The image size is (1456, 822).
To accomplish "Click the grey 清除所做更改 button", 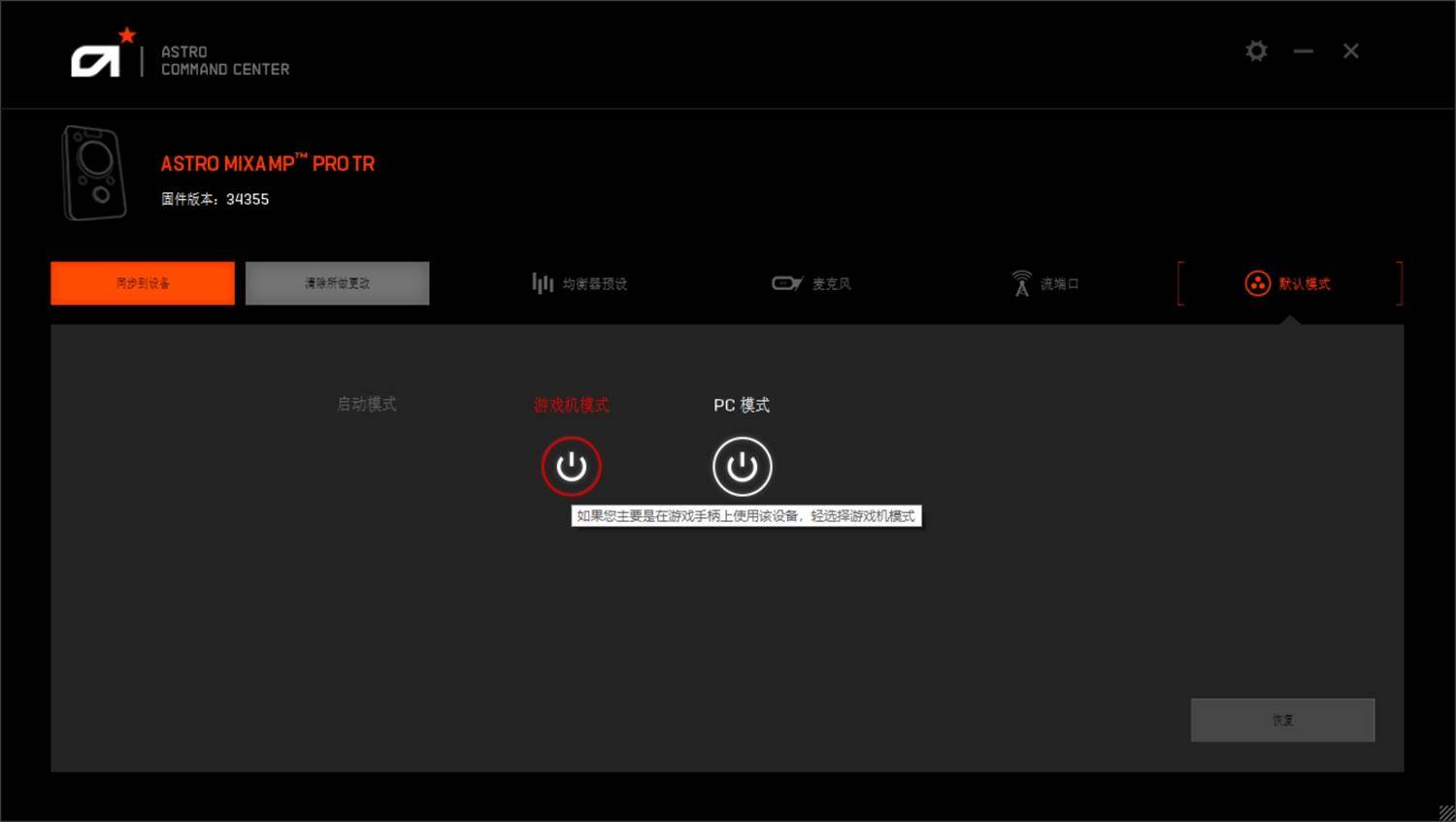I will (x=337, y=283).
